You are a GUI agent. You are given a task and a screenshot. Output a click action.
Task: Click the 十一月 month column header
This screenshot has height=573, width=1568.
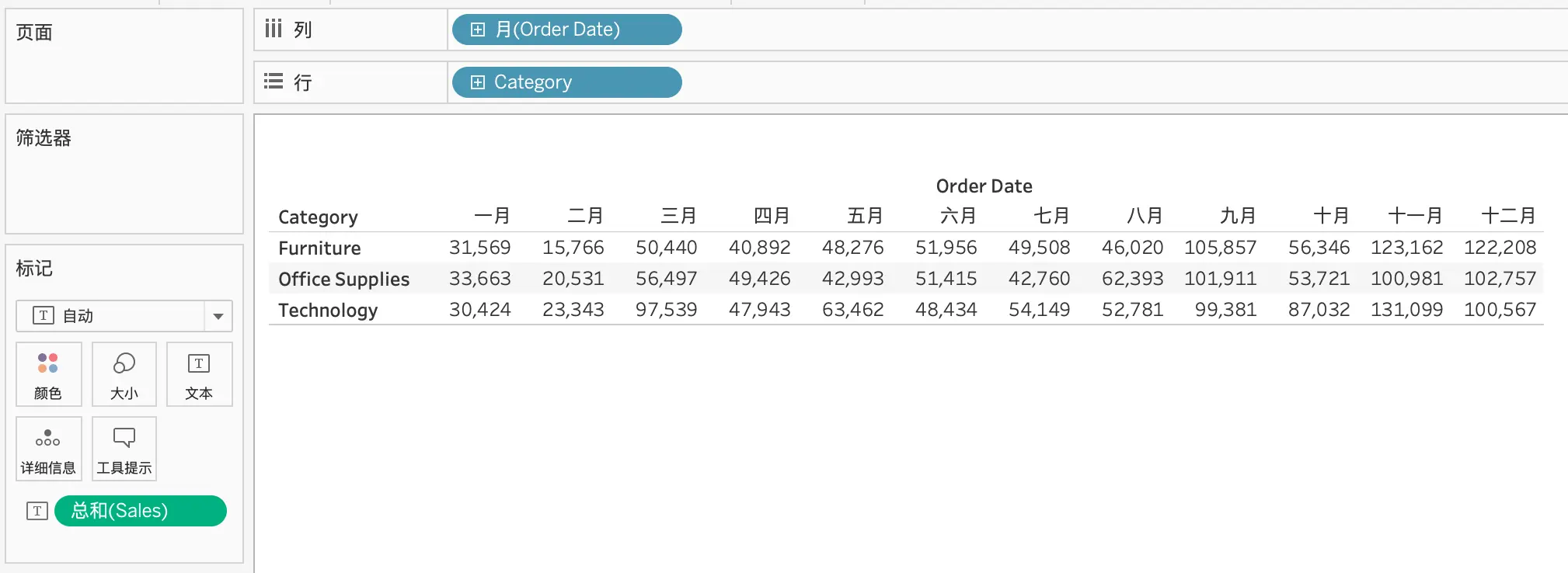(1415, 216)
